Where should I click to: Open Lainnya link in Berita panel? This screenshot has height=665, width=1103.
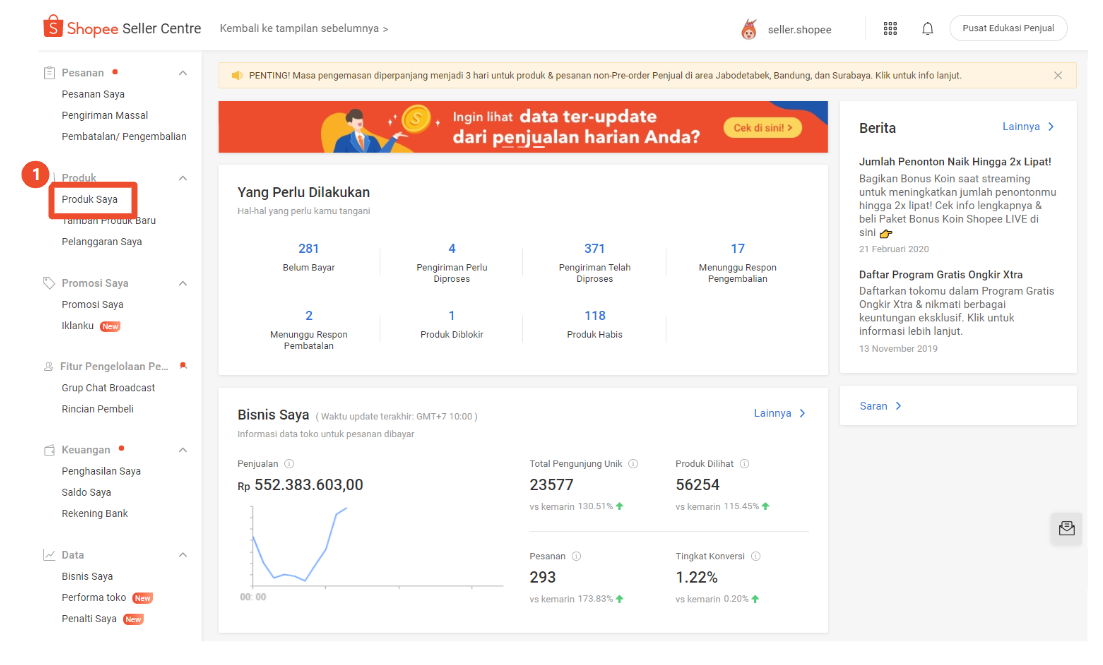(1028, 127)
